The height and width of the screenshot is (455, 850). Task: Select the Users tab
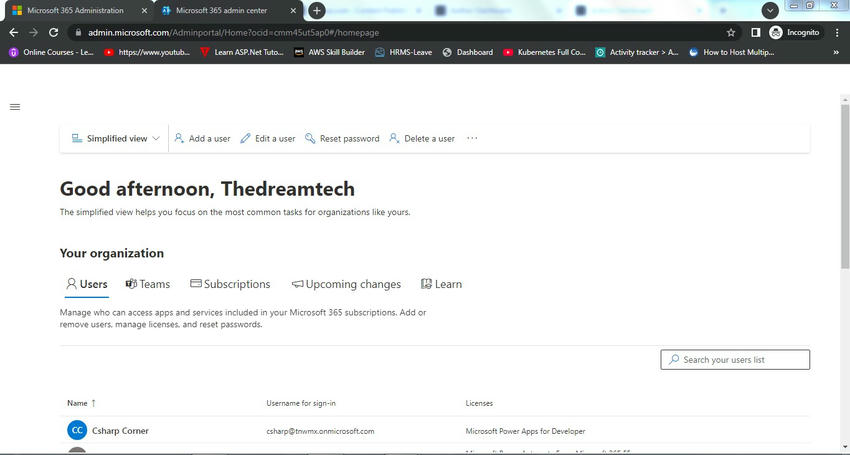tap(87, 284)
